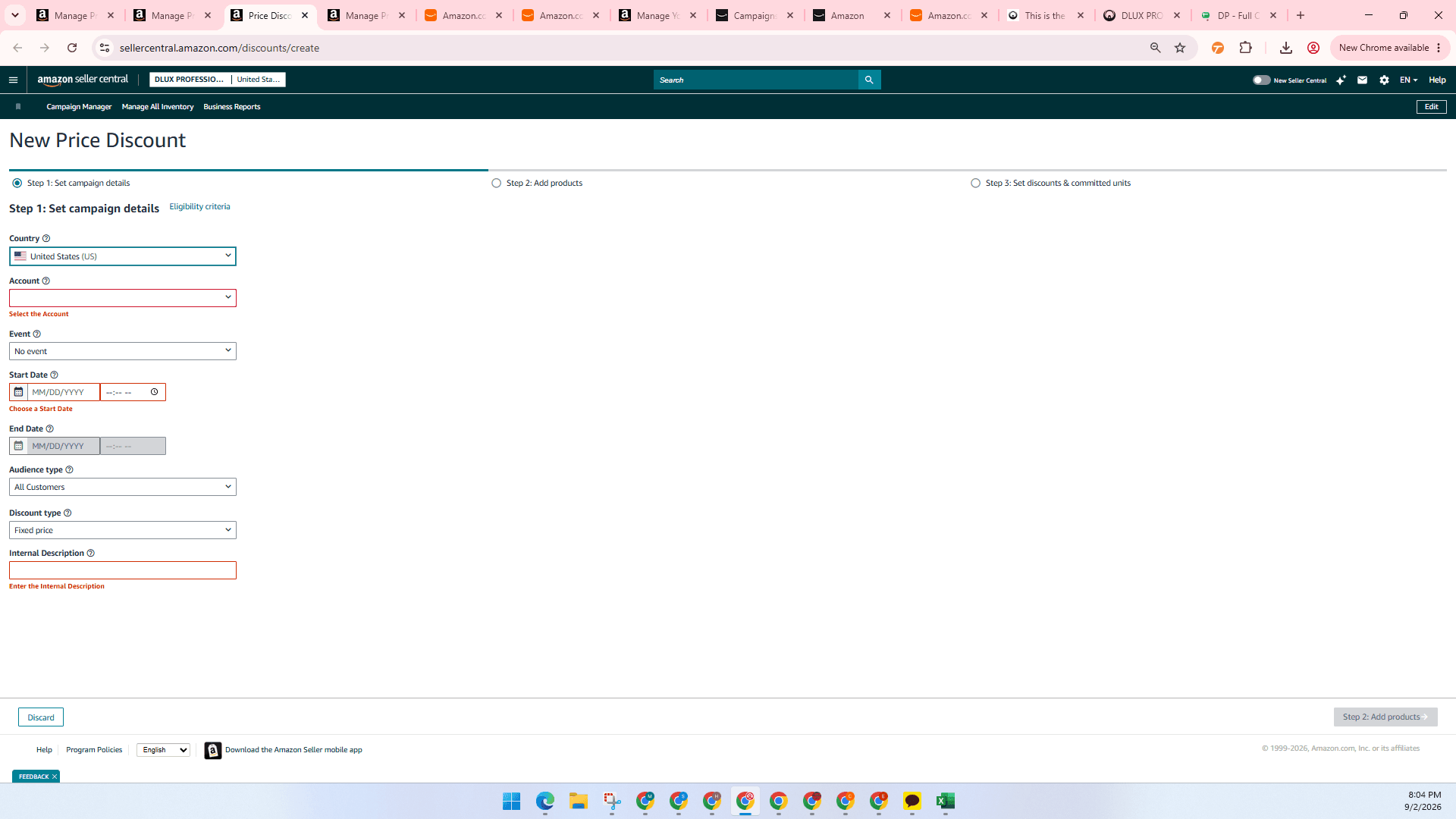Open the Start Date calendar icon
The image size is (1456, 819).
[x=18, y=392]
